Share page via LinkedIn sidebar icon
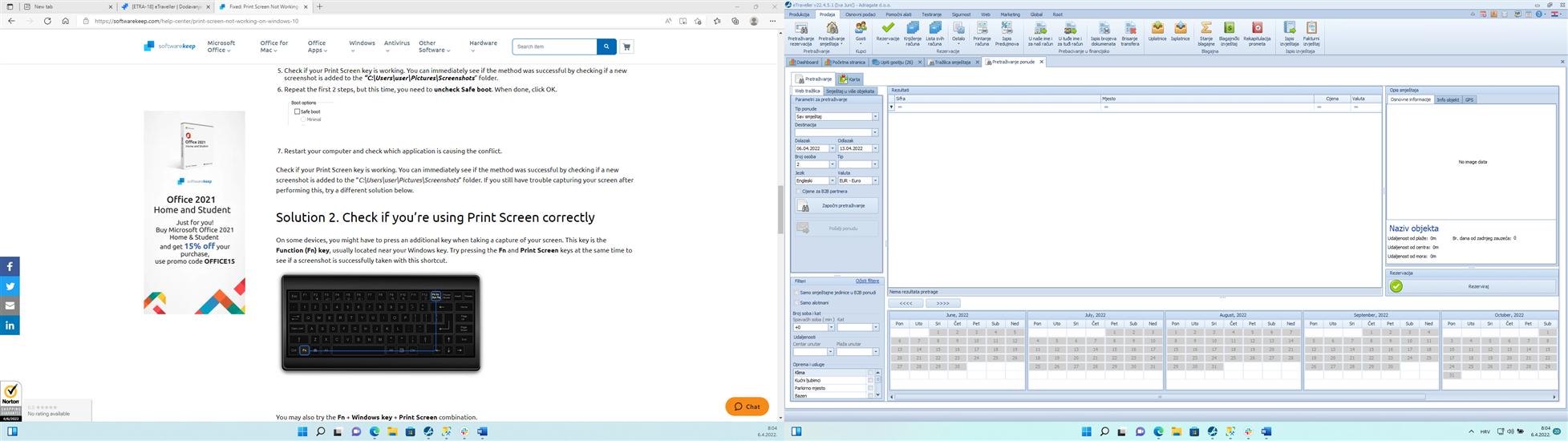Viewport: 1568px width, 441px height. tap(10, 325)
